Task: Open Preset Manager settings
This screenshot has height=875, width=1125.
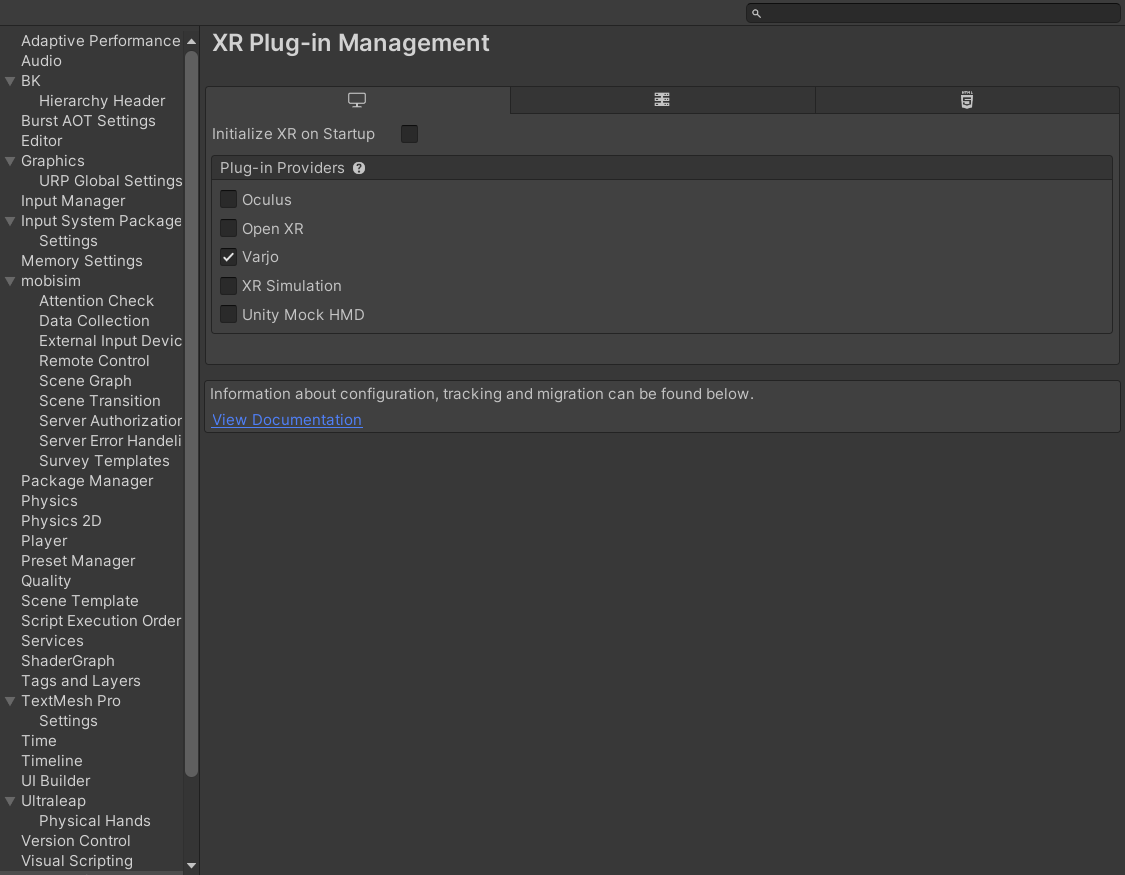Action: [x=78, y=561]
